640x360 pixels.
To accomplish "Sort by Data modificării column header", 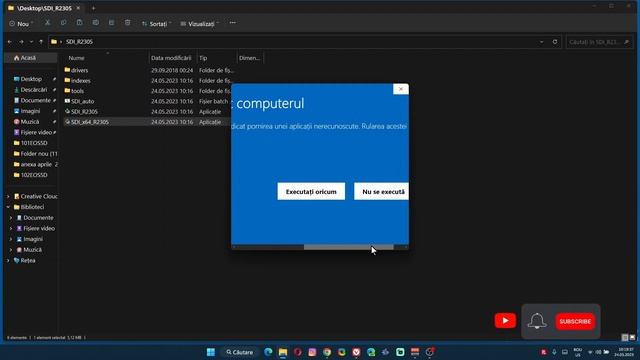I will tap(171, 58).
